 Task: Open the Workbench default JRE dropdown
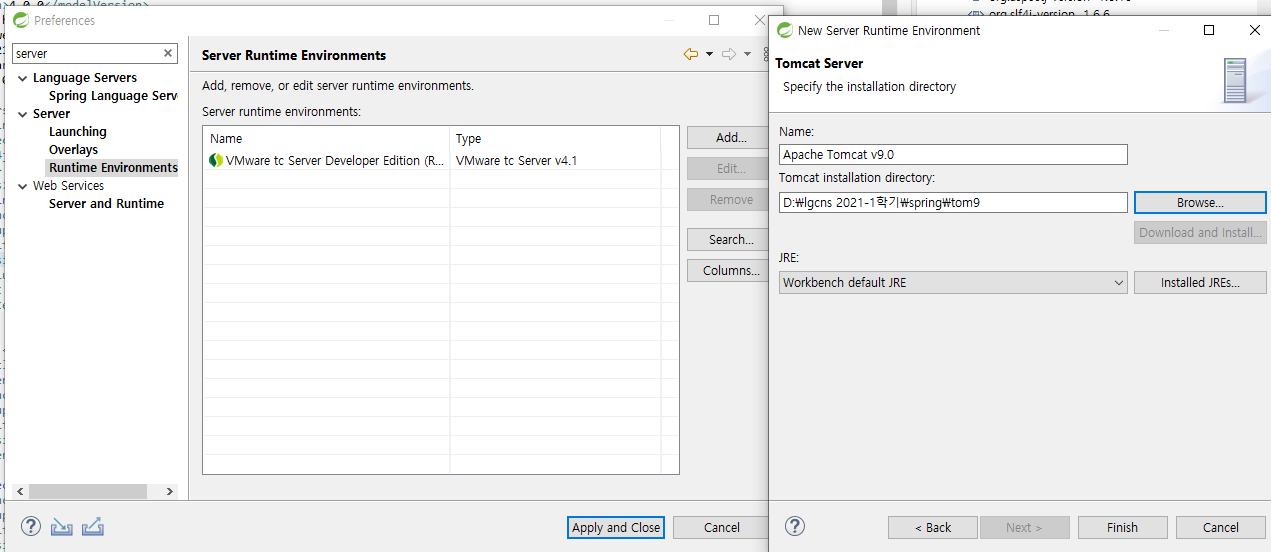click(x=953, y=283)
